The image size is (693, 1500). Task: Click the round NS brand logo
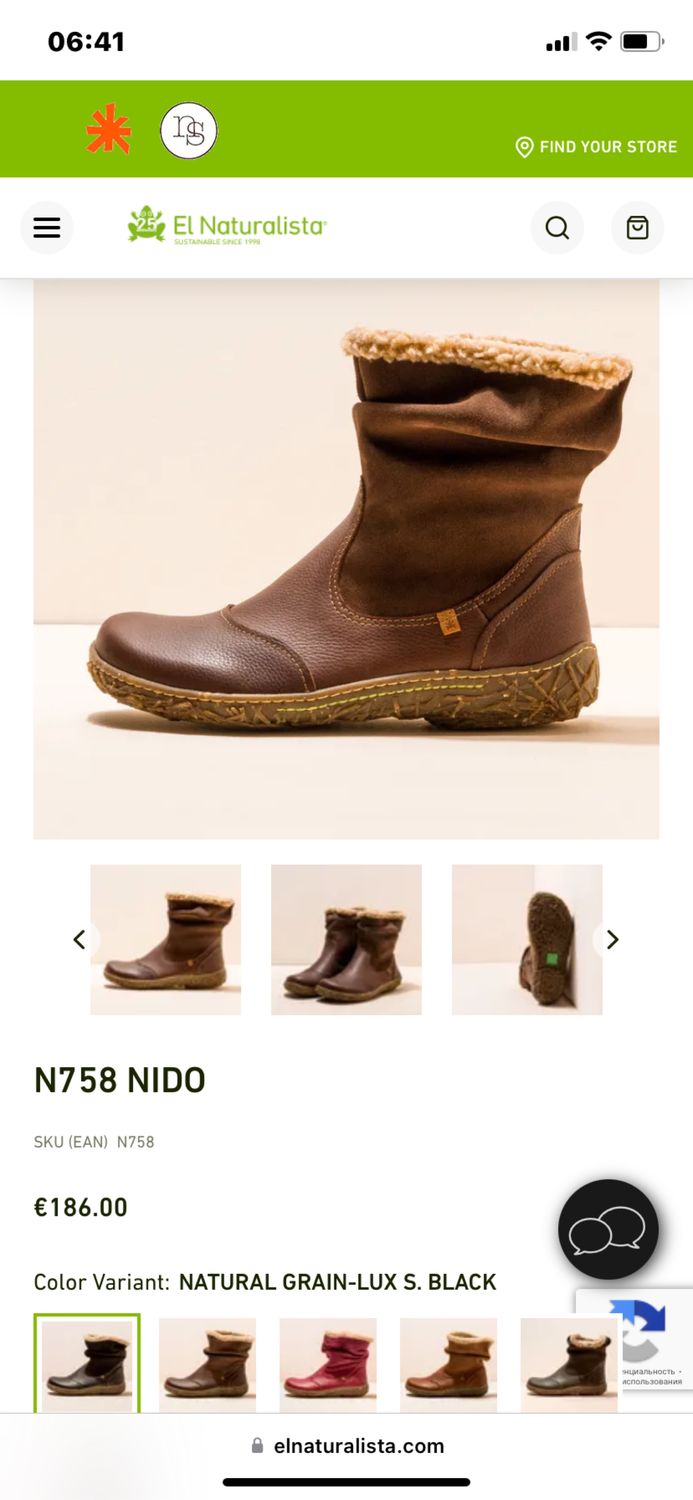[189, 131]
